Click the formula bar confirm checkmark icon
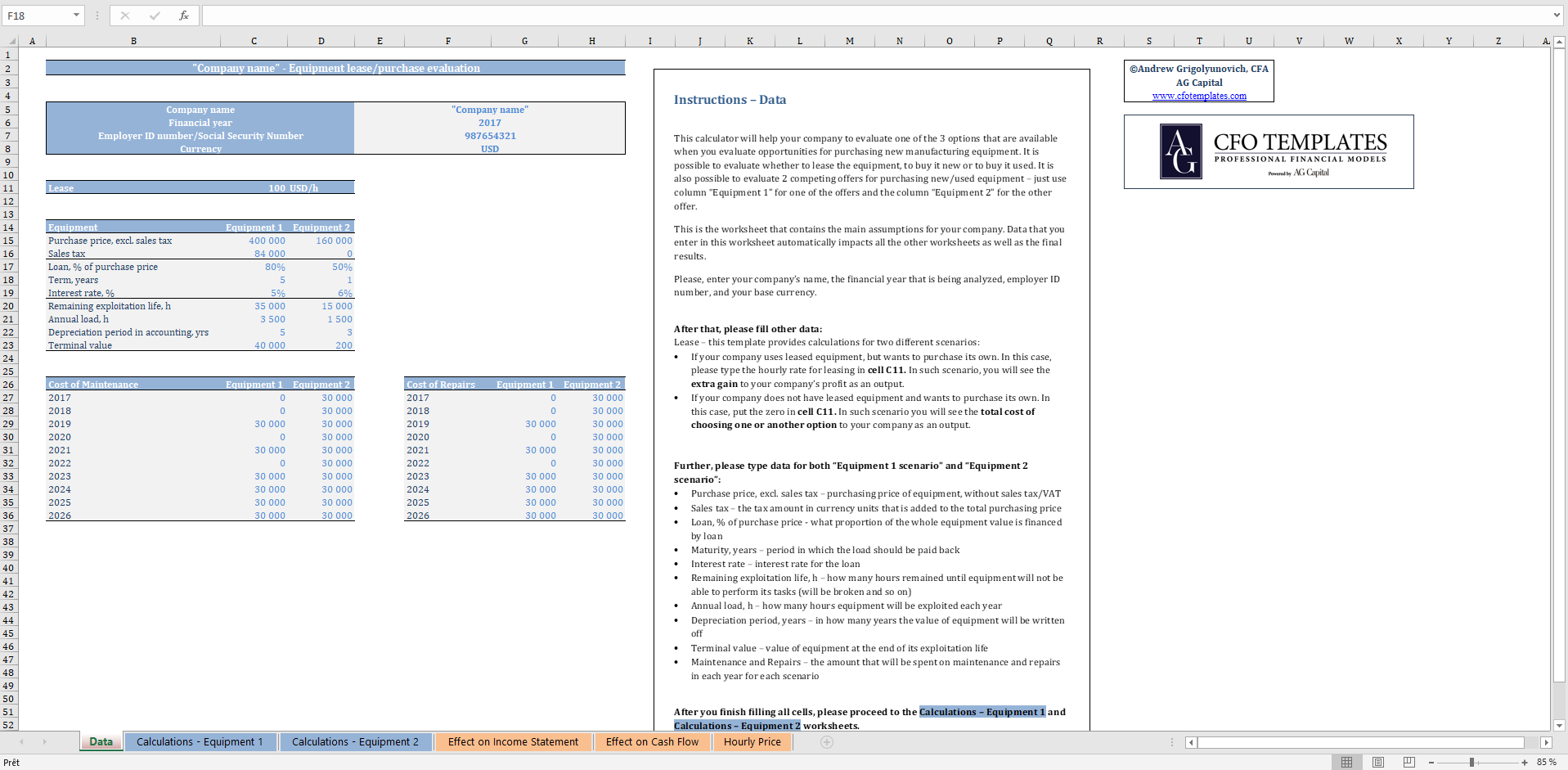The image size is (1568, 770). 154,16
